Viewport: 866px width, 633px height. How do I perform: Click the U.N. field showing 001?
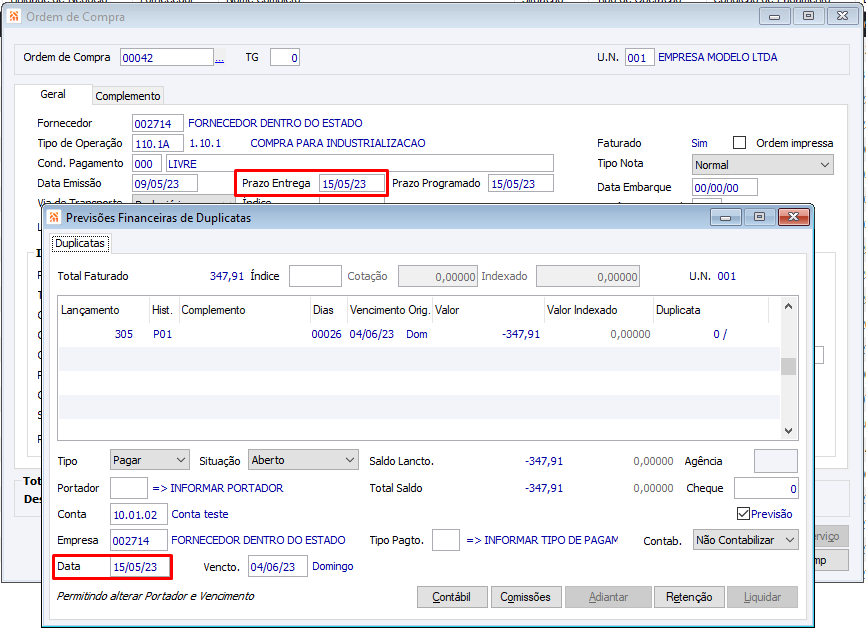640,57
